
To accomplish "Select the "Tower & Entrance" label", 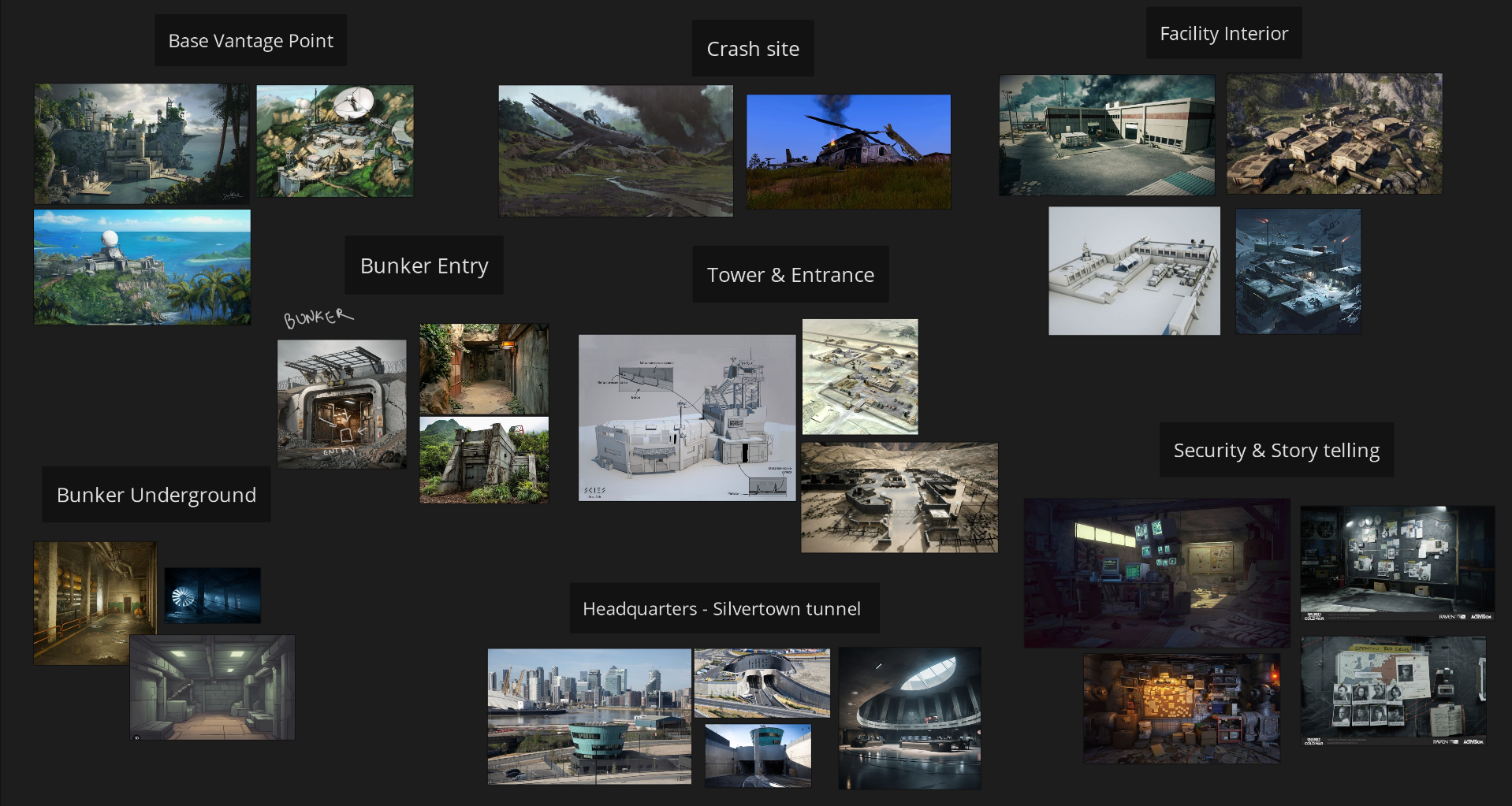I will pos(791,274).
